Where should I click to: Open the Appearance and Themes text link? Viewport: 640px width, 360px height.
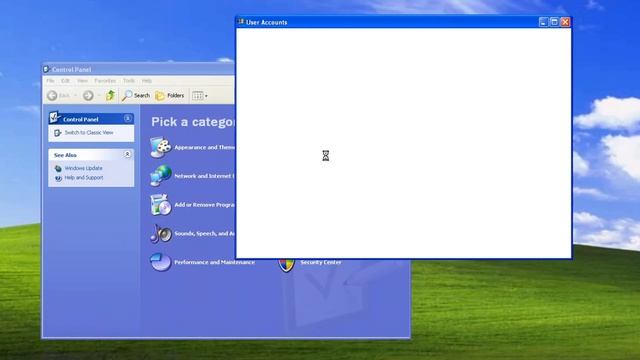click(x=205, y=147)
